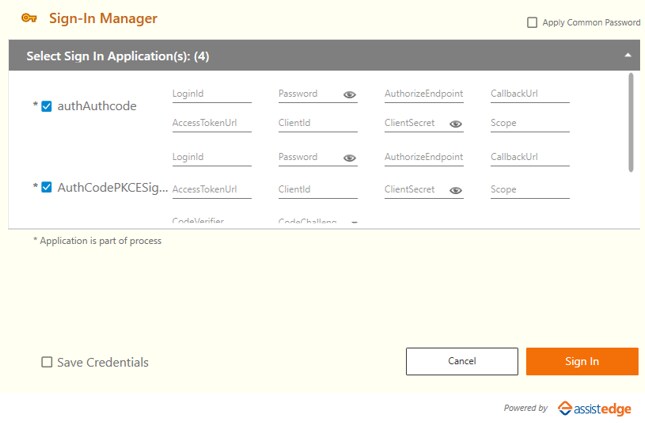Image resolution: width=645 pixels, height=423 pixels.
Task: Collapse the Select Sign In Application(s) panel
Action: click(x=627, y=56)
